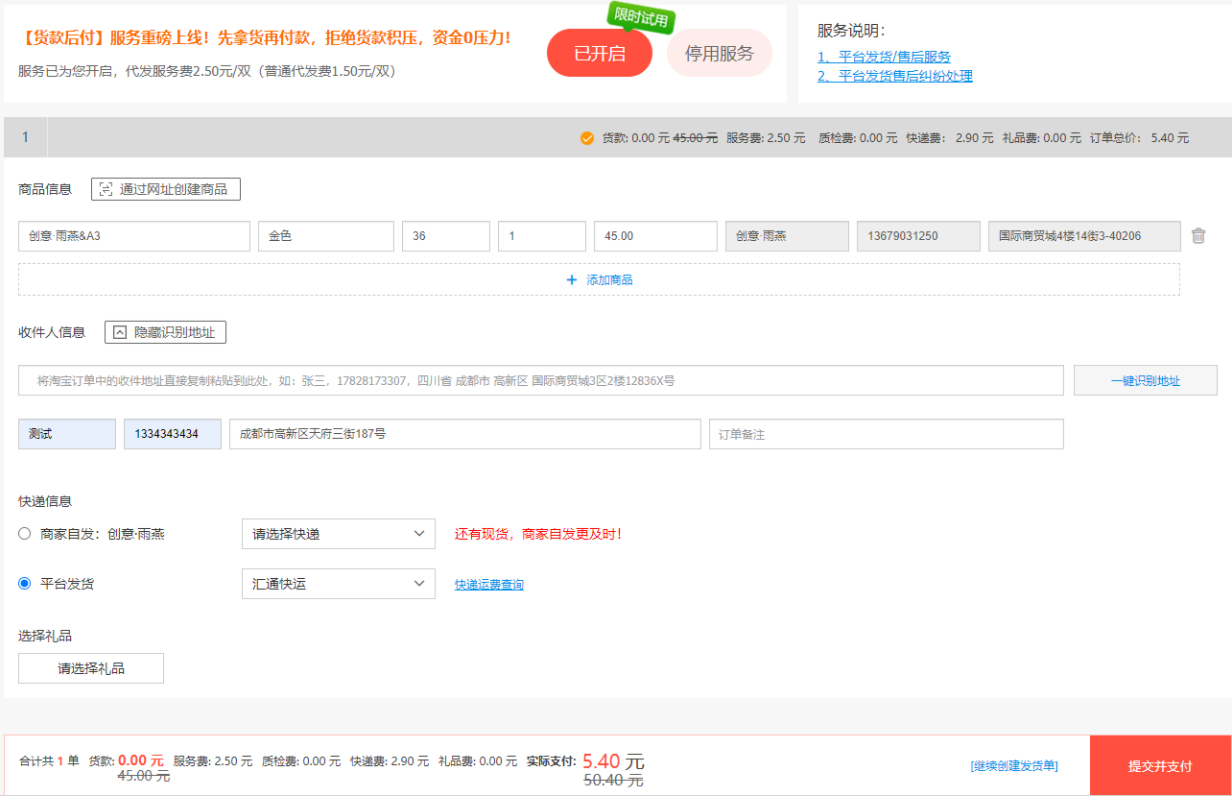This screenshot has height=796, width=1232.
Task: Click 请选择礼品 gift button
Action: (x=91, y=668)
